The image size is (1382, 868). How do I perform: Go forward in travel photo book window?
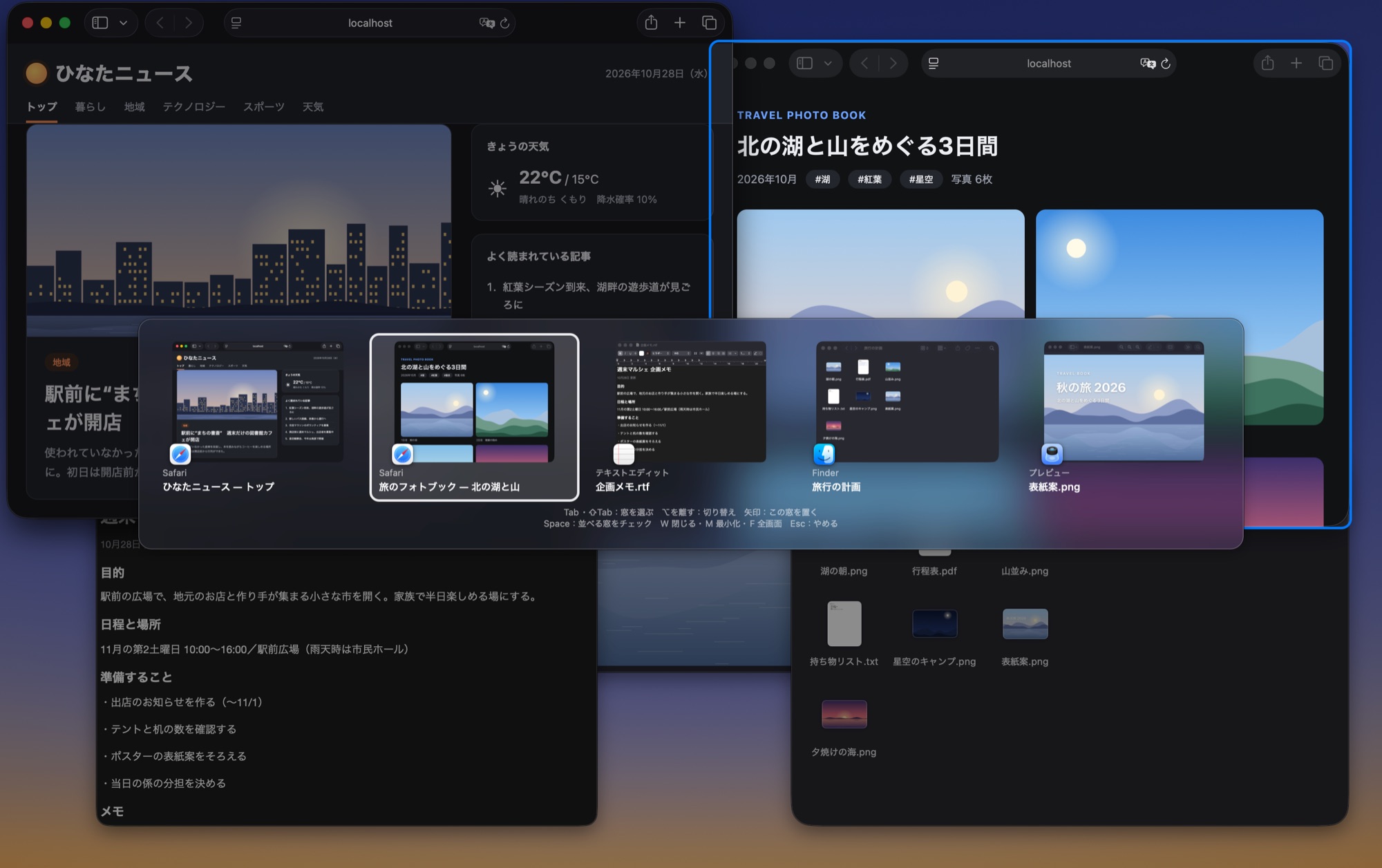(x=893, y=64)
